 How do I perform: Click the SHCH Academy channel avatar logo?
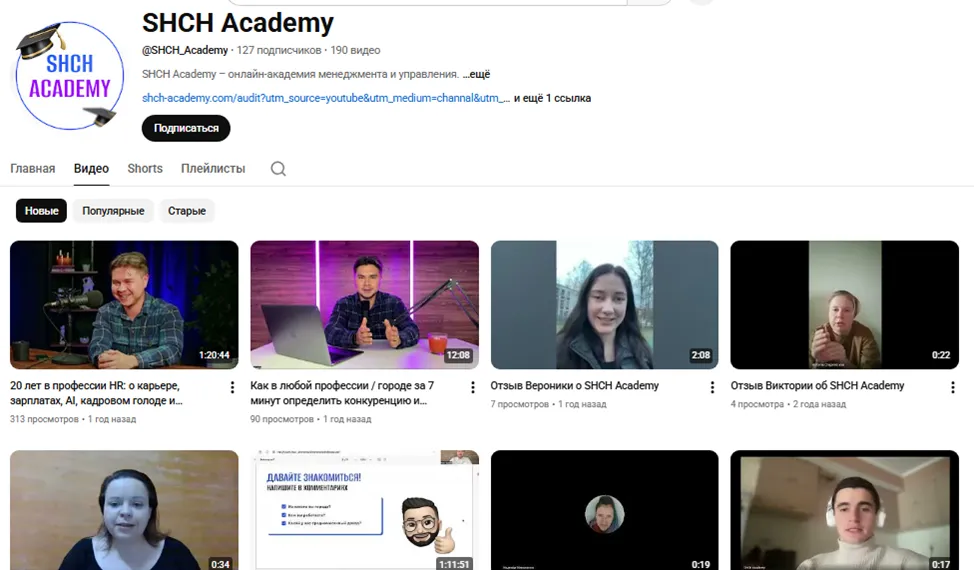[69, 76]
